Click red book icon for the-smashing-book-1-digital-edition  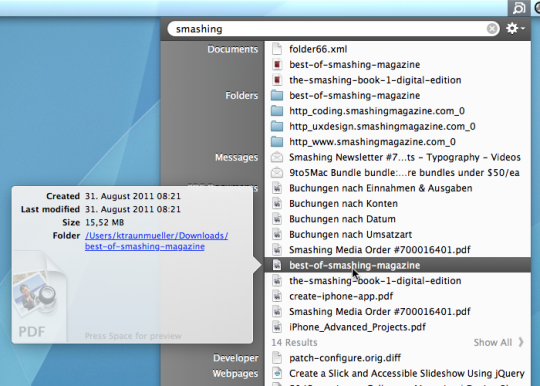click(x=277, y=80)
